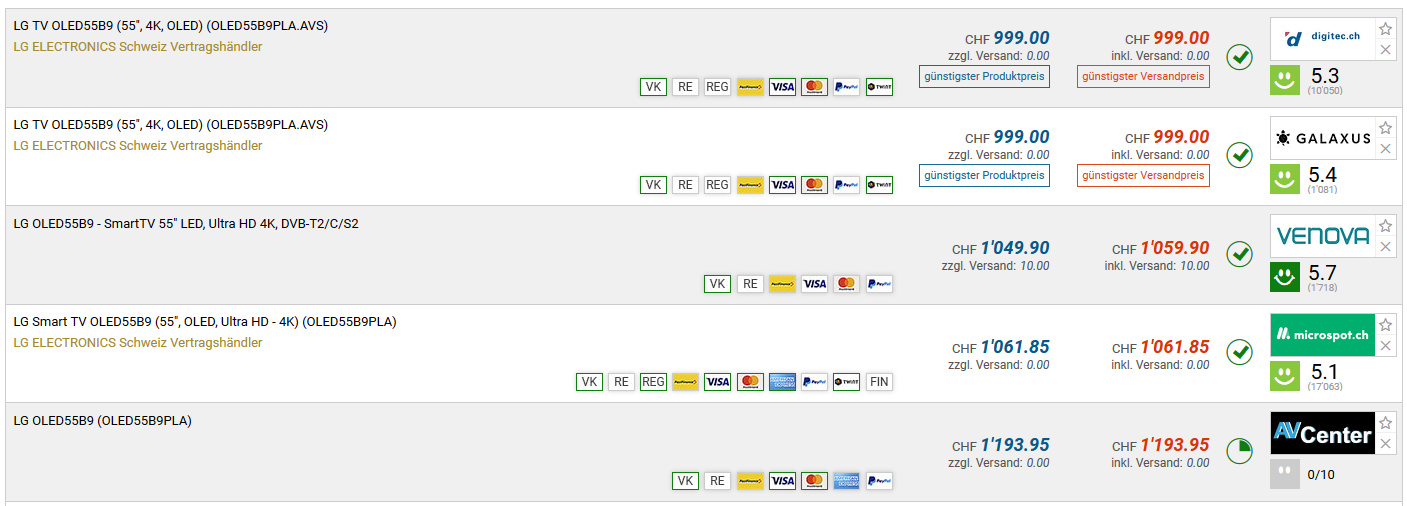Open the microspot.ch shop logo
The image size is (1407, 506).
coord(1321,335)
